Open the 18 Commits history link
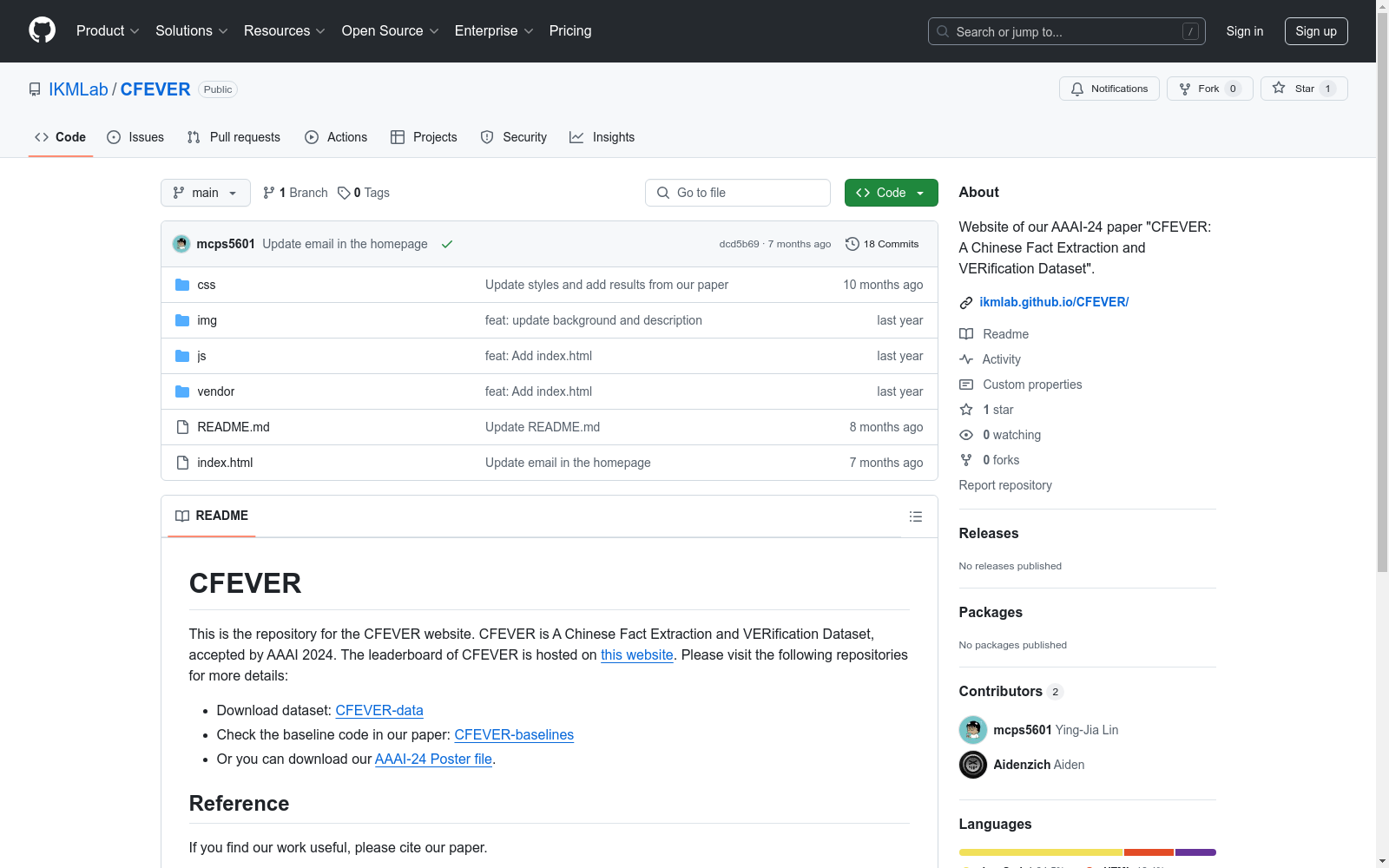1389x868 pixels. (x=882, y=244)
